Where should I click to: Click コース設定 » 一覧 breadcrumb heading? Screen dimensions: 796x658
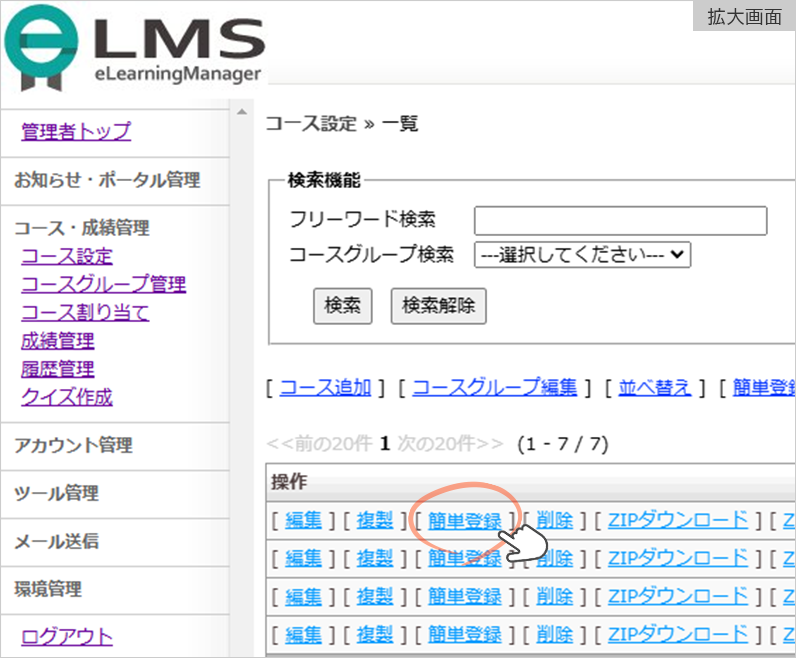[x=342, y=123]
